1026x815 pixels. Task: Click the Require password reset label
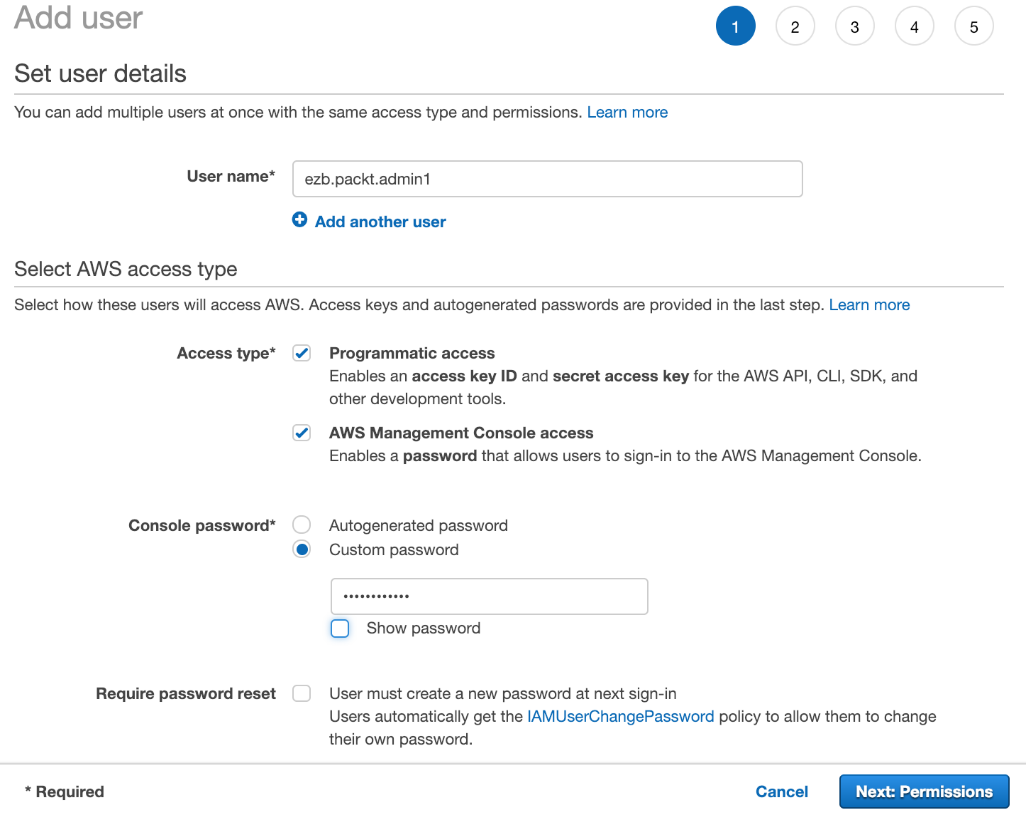[186, 693]
